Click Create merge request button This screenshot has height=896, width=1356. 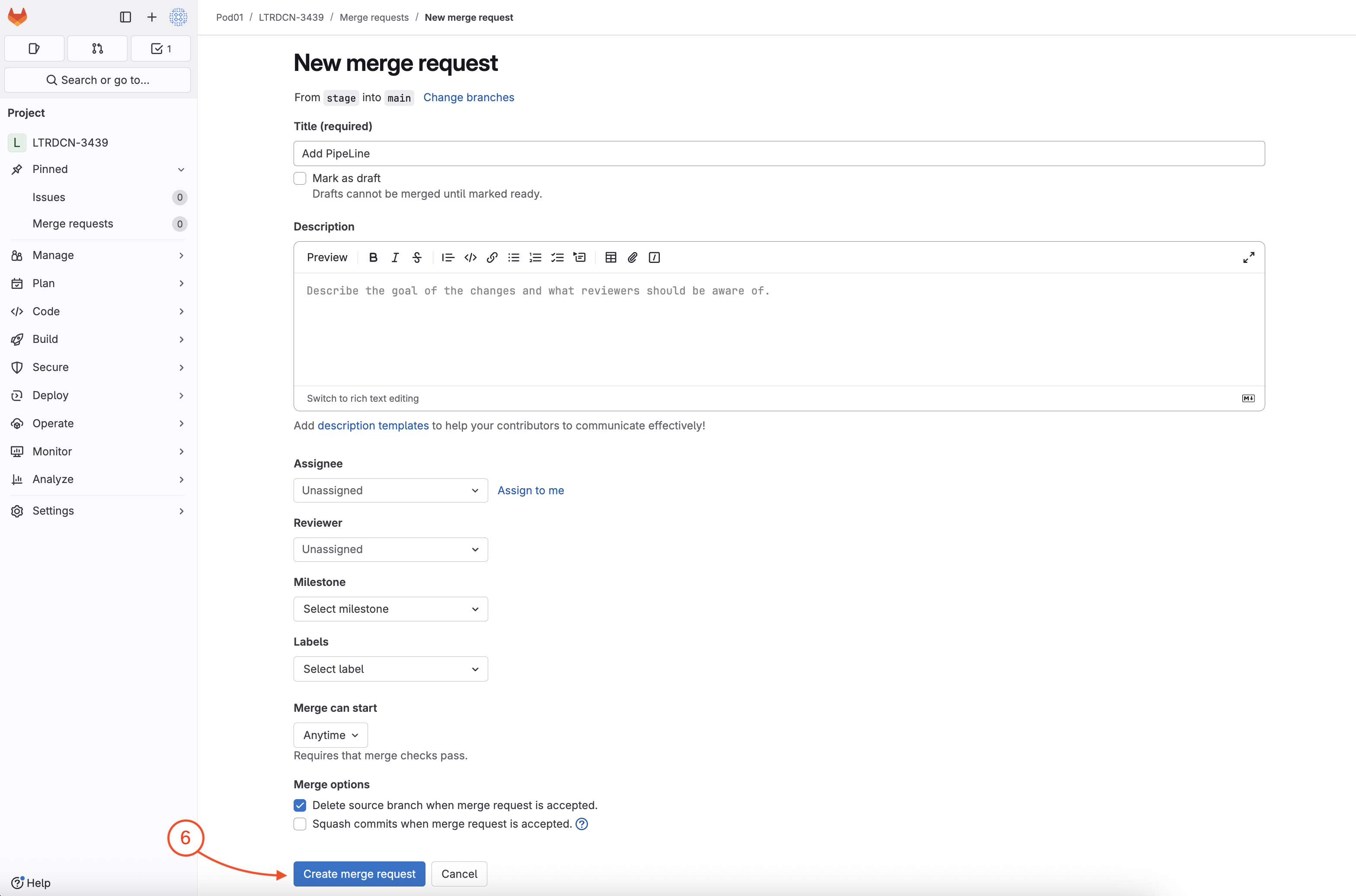click(x=359, y=874)
